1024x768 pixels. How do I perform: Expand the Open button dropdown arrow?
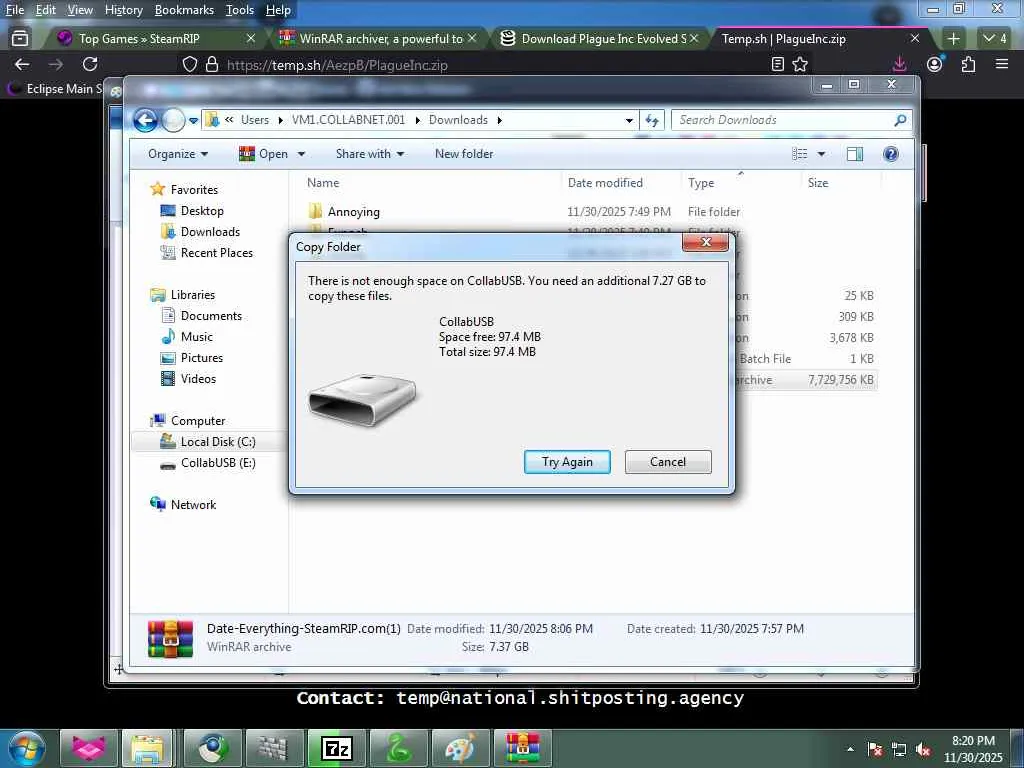301,154
